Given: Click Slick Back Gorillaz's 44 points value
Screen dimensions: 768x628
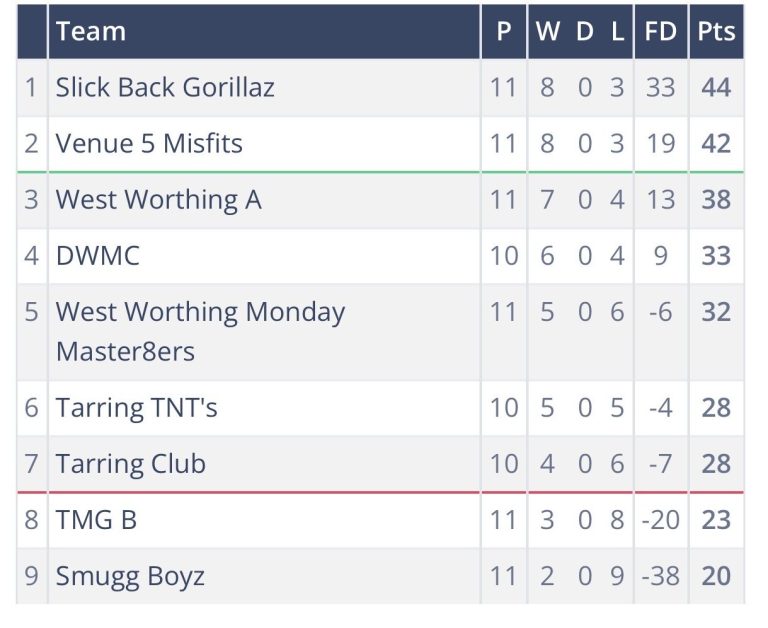Looking at the screenshot, I should pyautogui.click(x=716, y=88).
